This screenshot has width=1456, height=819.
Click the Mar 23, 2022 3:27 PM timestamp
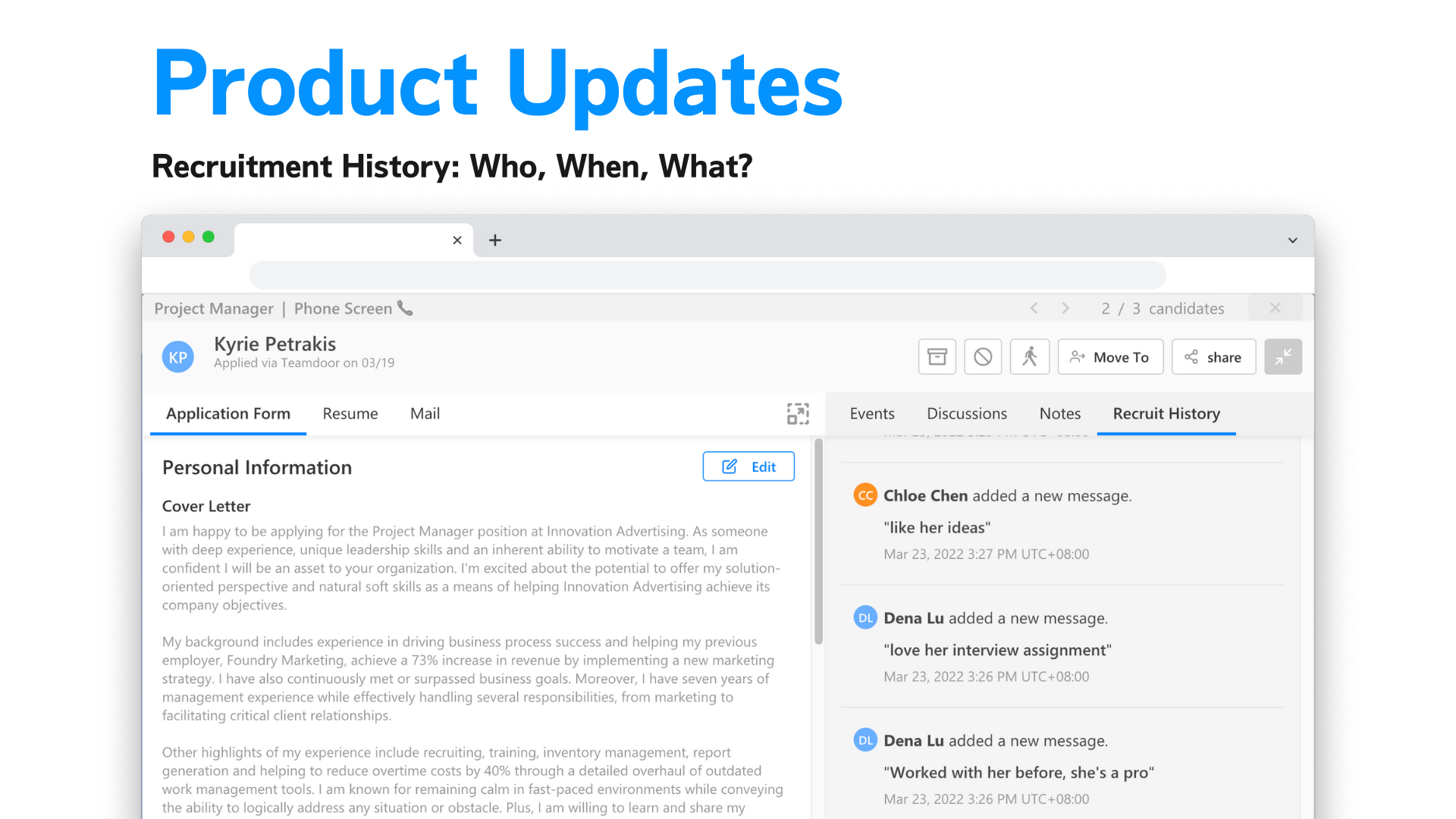pos(986,554)
